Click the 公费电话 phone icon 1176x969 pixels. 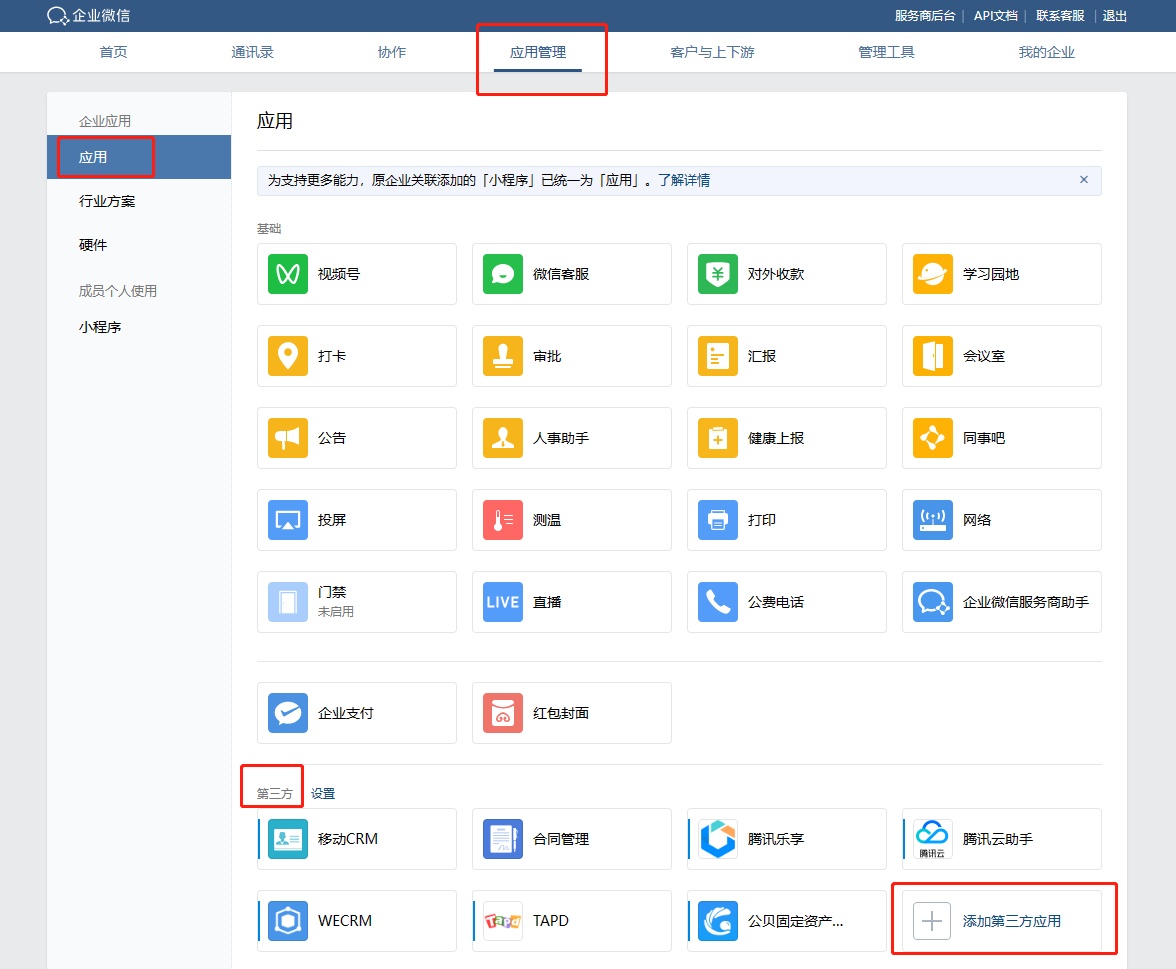pos(718,602)
